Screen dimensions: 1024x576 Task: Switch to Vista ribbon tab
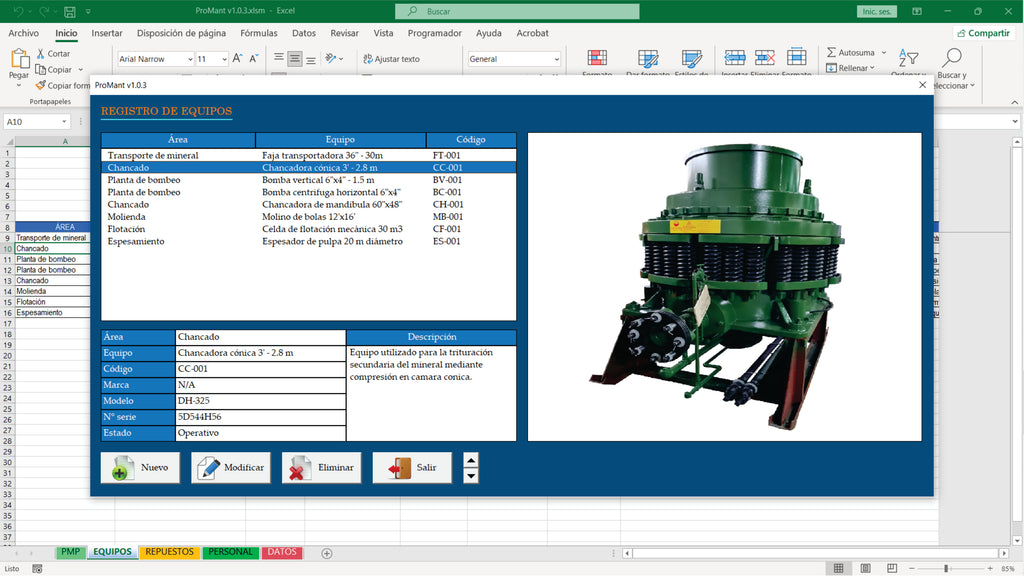coord(383,33)
